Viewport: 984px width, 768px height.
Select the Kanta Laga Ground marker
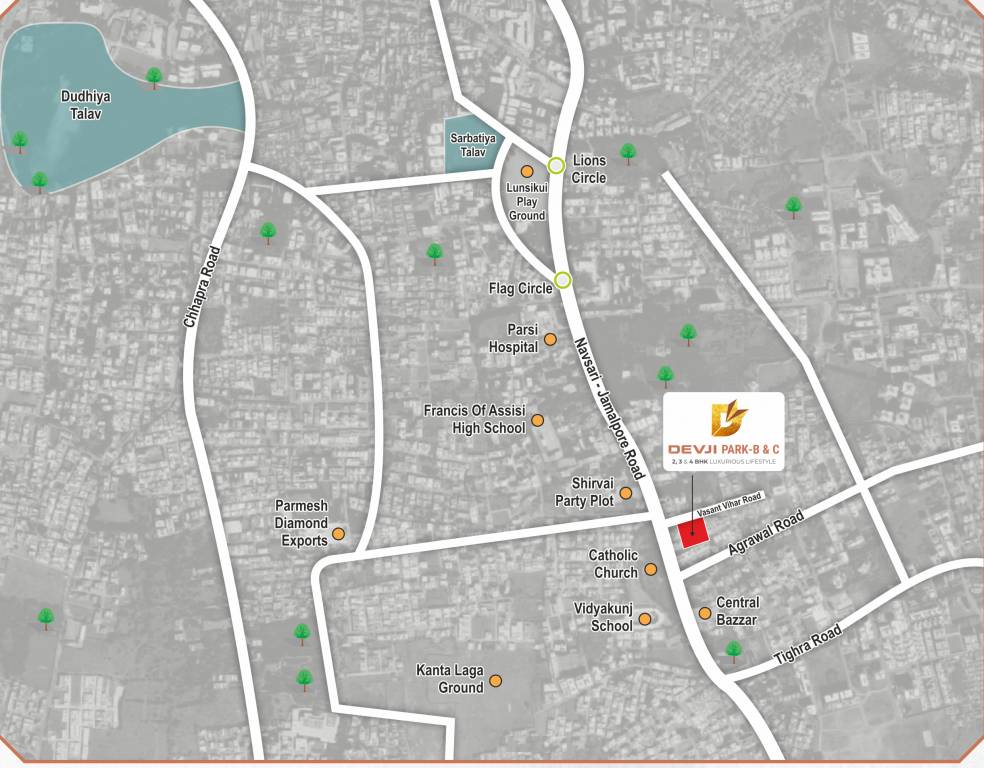pyautogui.click(x=497, y=681)
